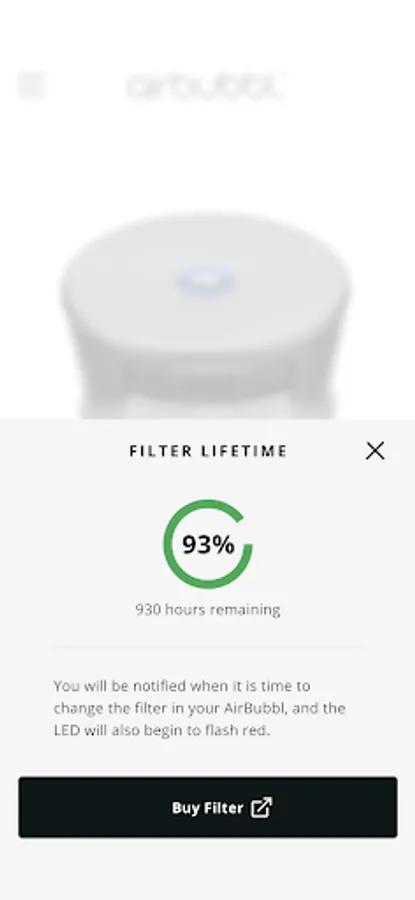Click the blue LED ring on device
The image size is (415, 900).
click(207, 283)
